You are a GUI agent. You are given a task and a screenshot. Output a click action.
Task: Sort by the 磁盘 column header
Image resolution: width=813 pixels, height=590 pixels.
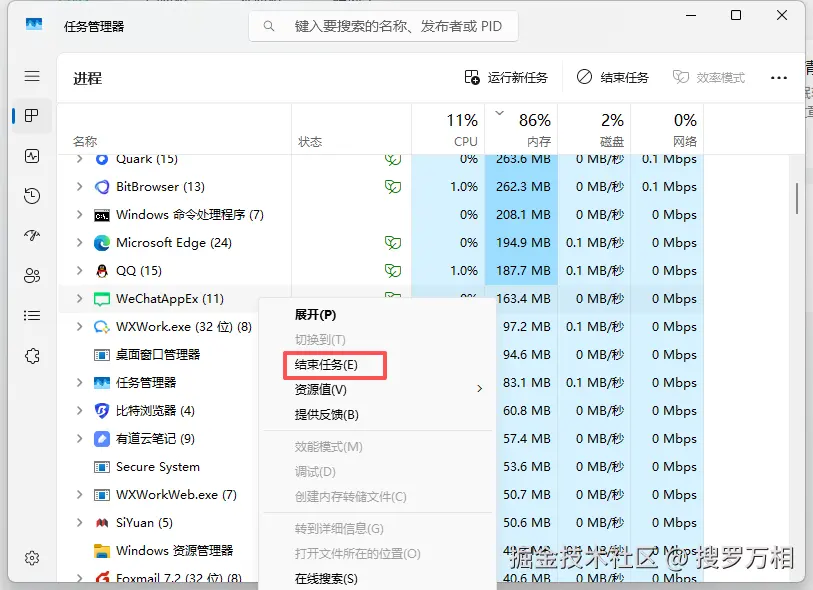[594, 130]
